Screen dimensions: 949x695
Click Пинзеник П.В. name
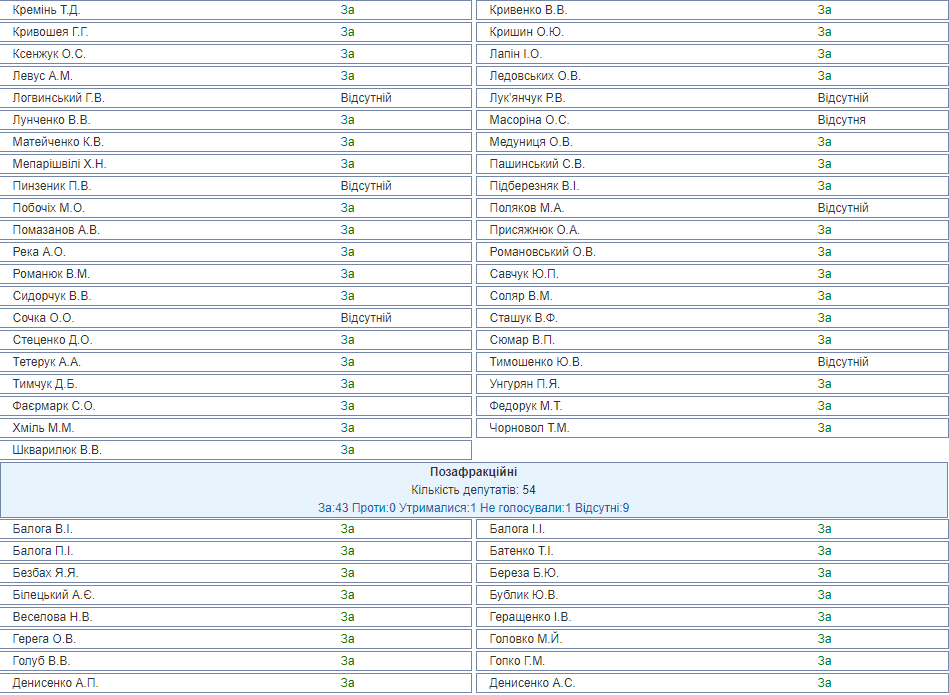point(52,186)
